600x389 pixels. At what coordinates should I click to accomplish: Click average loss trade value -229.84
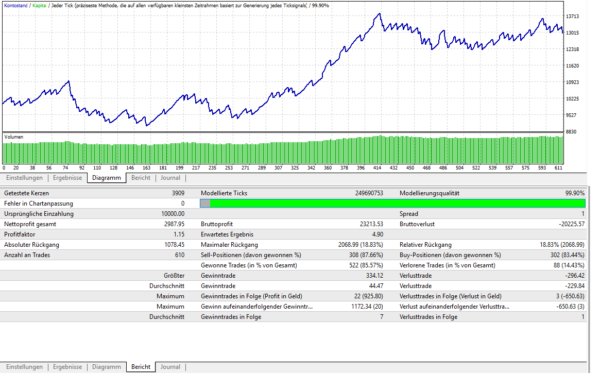(574, 286)
